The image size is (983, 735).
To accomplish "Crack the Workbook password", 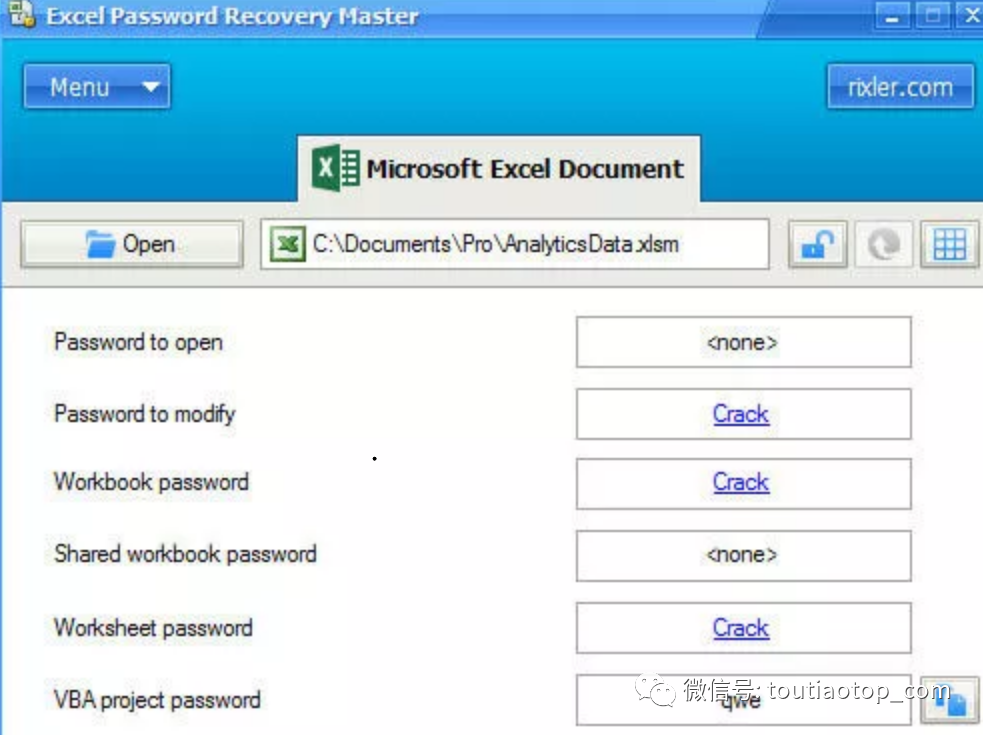I will (x=741, y=482).
